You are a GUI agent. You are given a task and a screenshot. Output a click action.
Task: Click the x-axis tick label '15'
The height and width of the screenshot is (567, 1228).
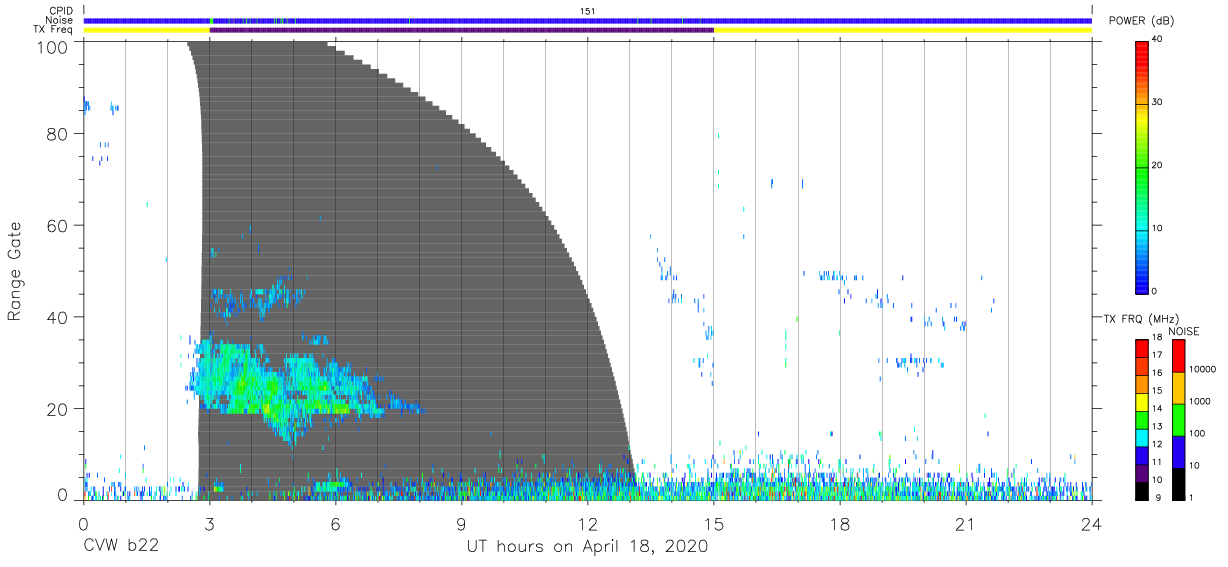point(714,525)
